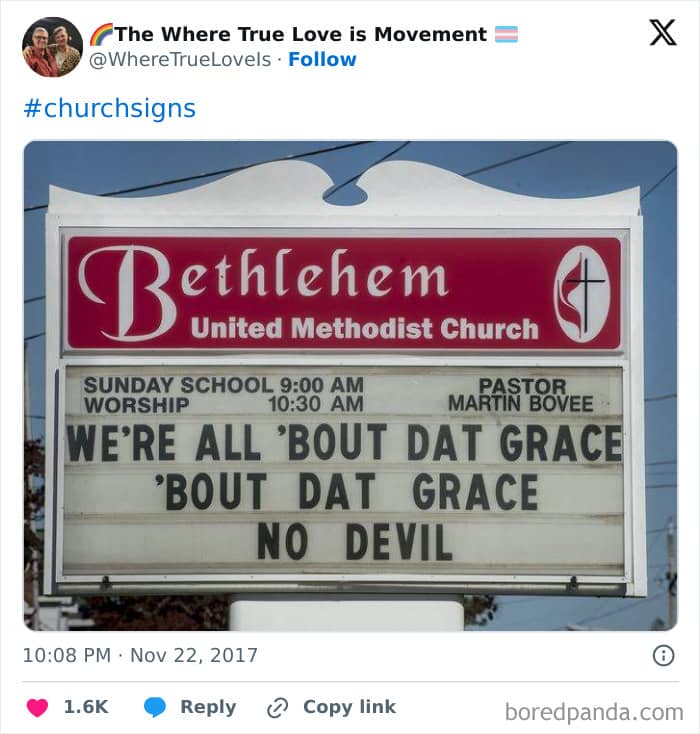Open the tweet info circle icon
Screen dimensions: 700x734
663,655
